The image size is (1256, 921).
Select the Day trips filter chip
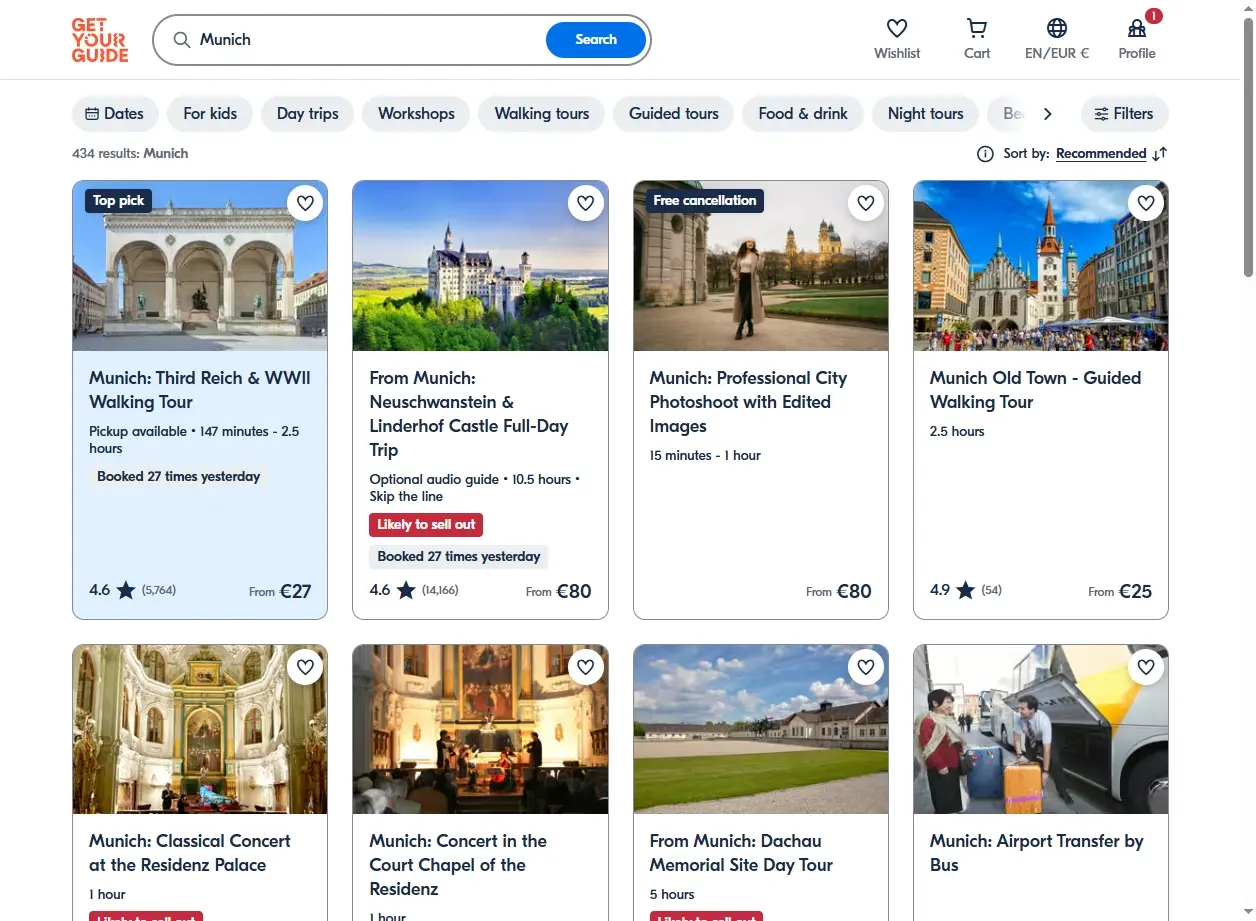pyautogui.click(x=308, y=114)
